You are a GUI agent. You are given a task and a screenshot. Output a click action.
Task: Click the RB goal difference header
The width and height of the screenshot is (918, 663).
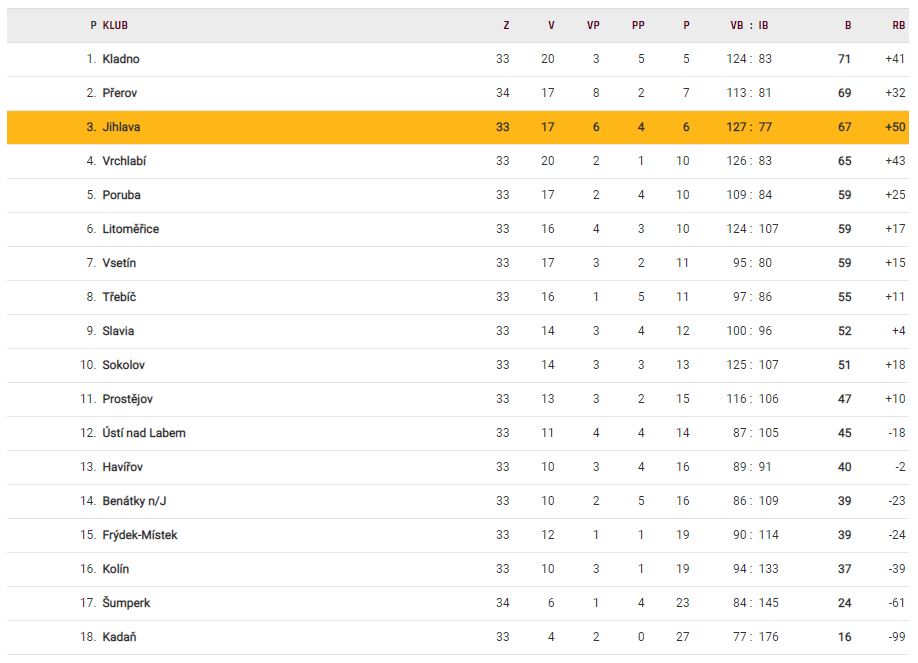[x=898, y=25]
